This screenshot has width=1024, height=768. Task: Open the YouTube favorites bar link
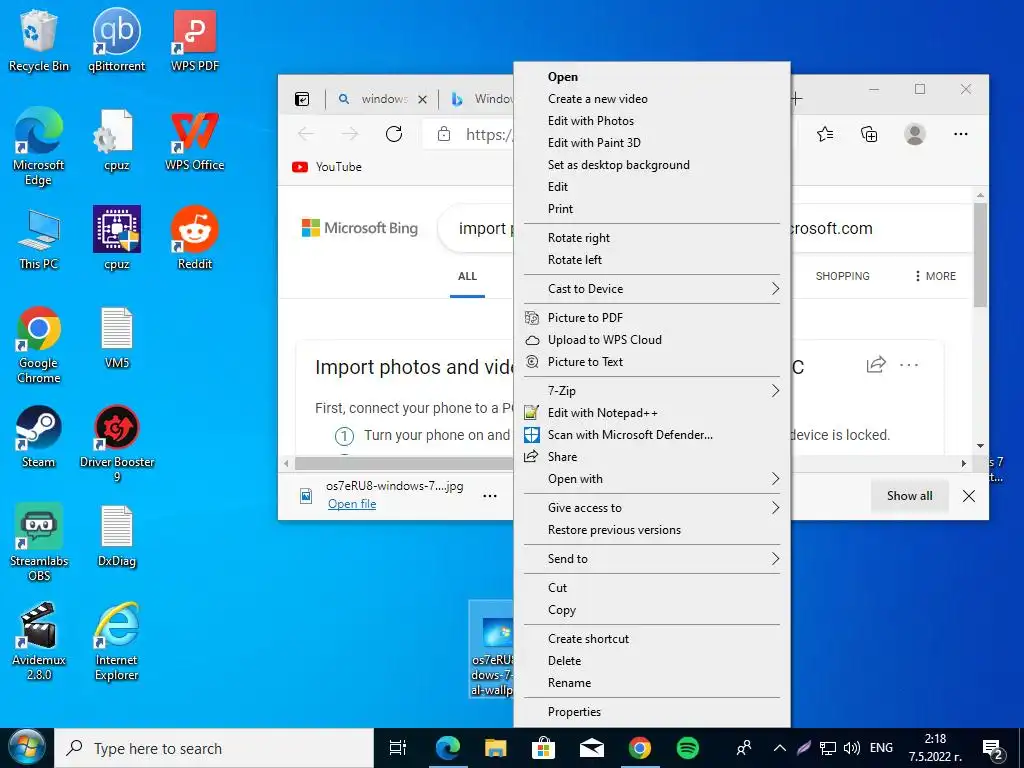(x=327, y=167)
